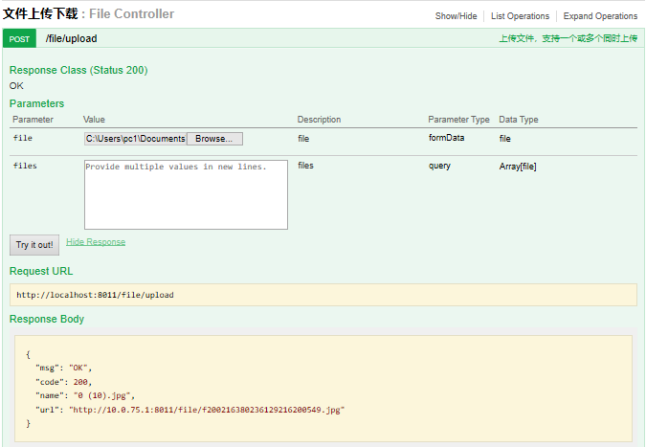The width and height of the screenshot is (646, 447).
Task: Click the "code": 200 response line
Action: pos(63,382)
